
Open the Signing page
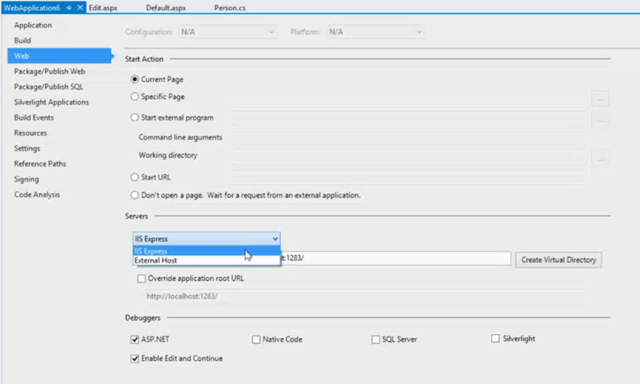27,179
